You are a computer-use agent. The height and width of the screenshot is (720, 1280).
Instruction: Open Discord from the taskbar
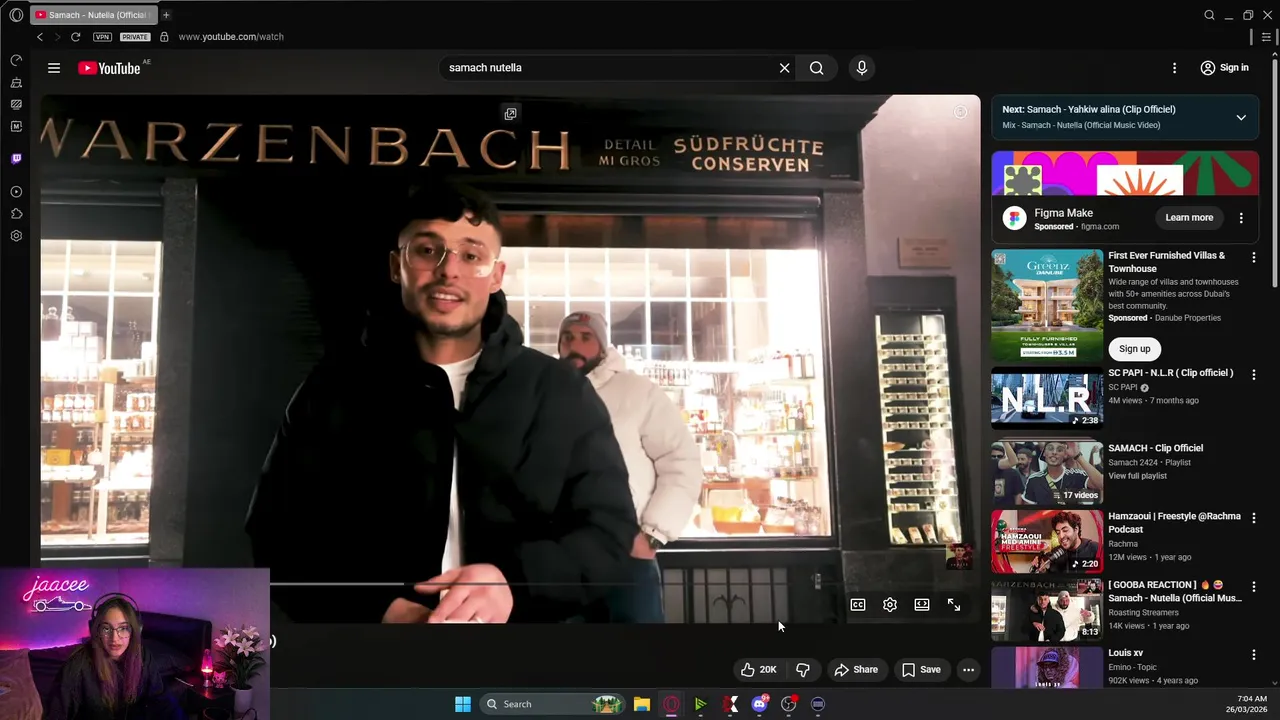tap(759, 704)
